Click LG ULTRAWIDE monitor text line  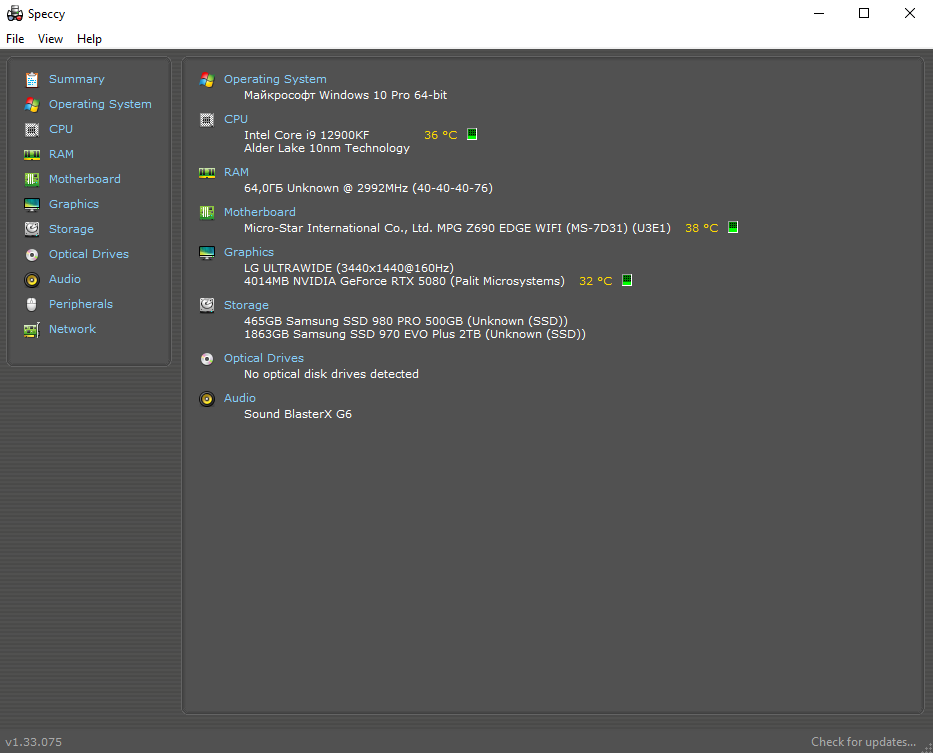[x=349, y=268]
